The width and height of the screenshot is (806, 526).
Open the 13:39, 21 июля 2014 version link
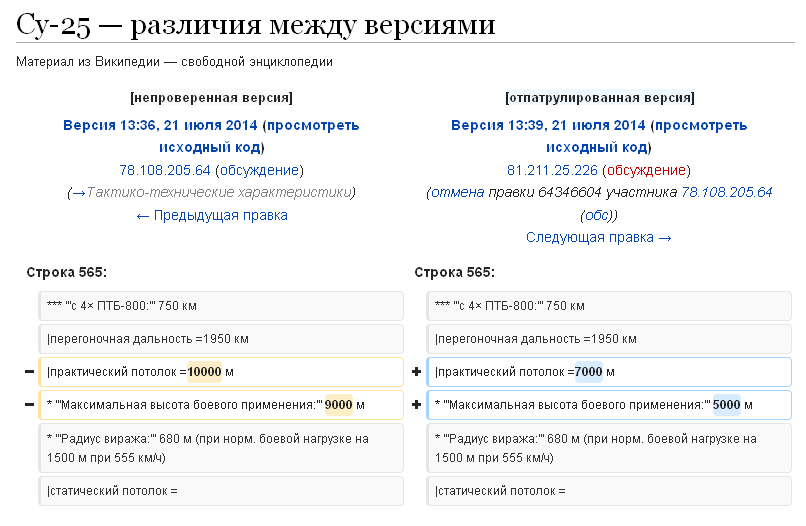pyautogui.click(x=548, y=125)
